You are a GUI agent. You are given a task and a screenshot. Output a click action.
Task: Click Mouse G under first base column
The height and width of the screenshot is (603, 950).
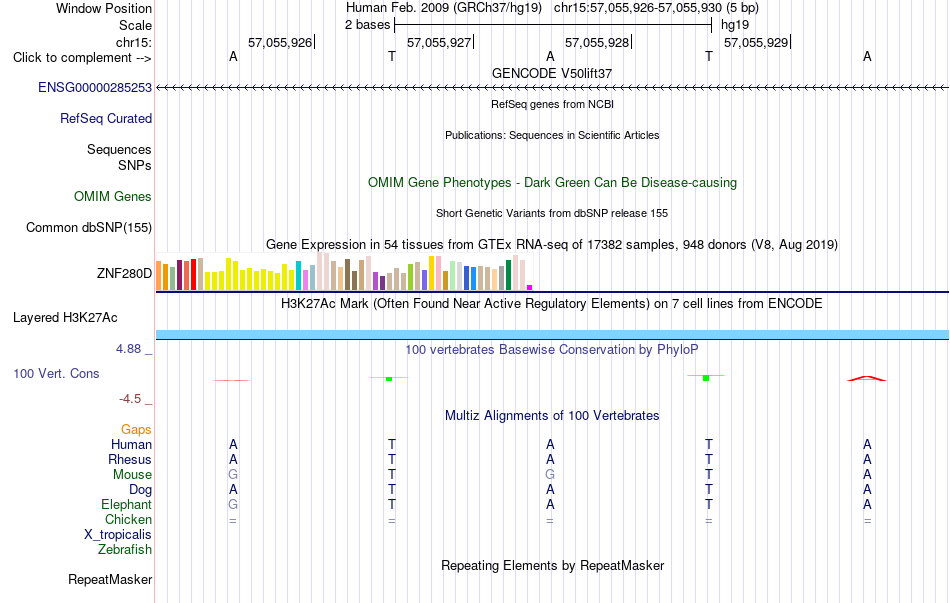pyautogui.click(x=233, y=475)
